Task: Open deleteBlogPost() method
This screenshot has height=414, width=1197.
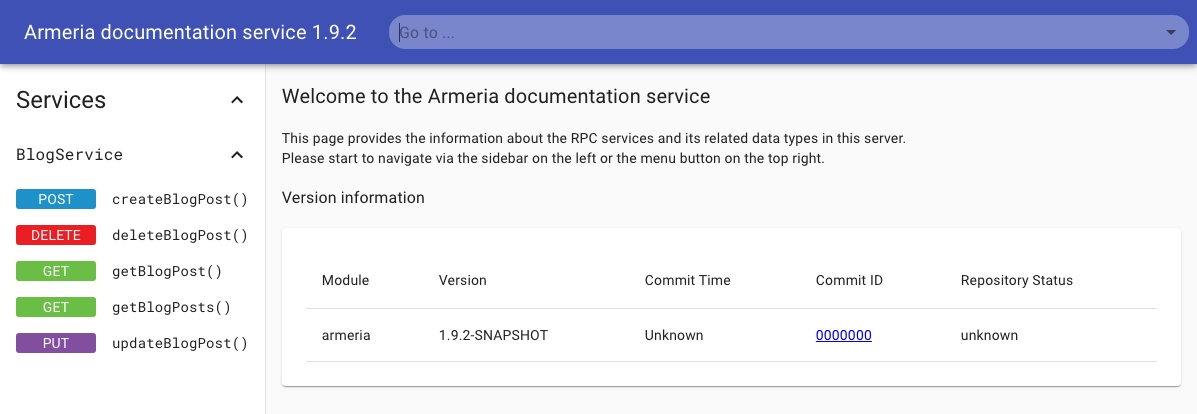Action: point(179,235)
